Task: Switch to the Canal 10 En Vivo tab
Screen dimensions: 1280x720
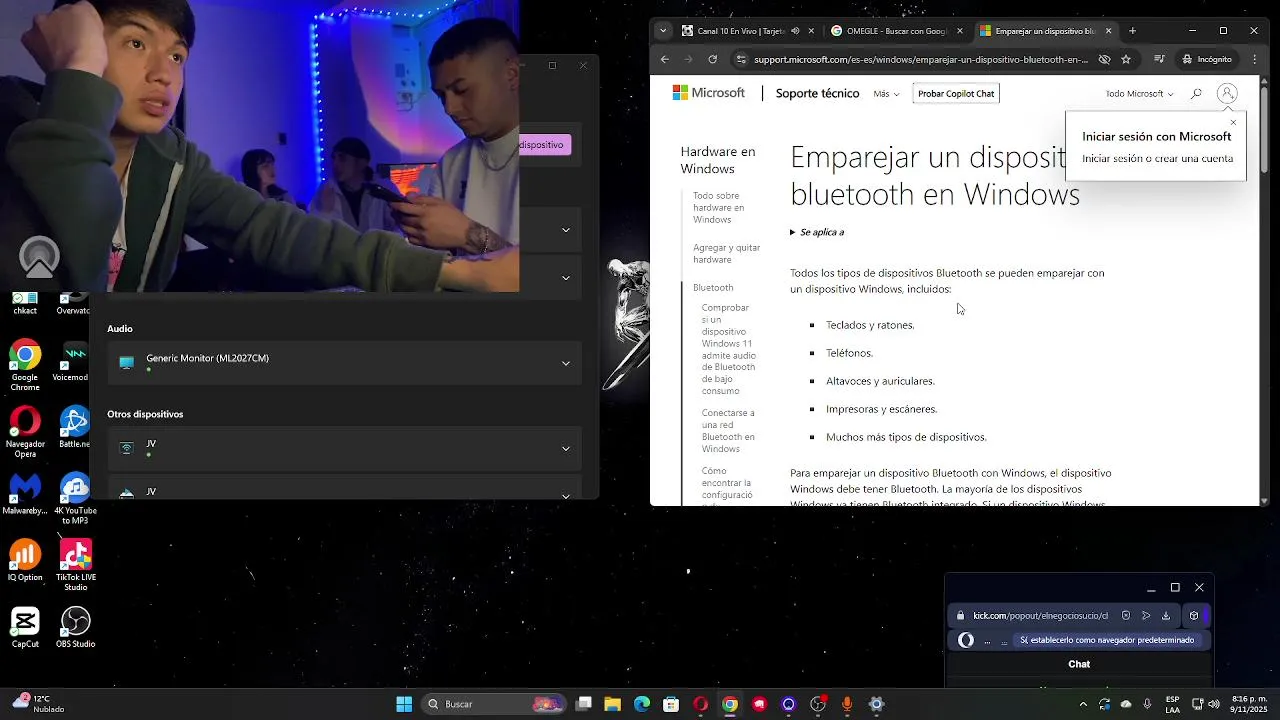Action: 747,31
